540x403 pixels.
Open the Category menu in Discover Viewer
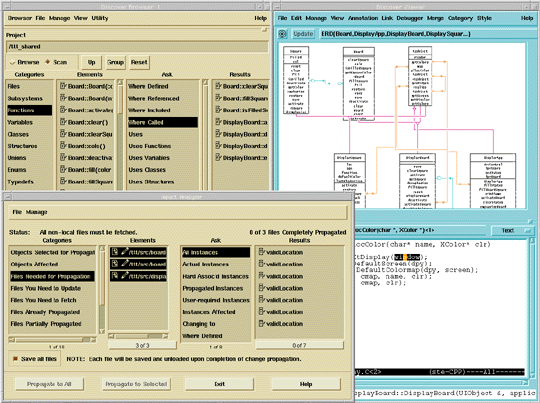pos(460,18)
